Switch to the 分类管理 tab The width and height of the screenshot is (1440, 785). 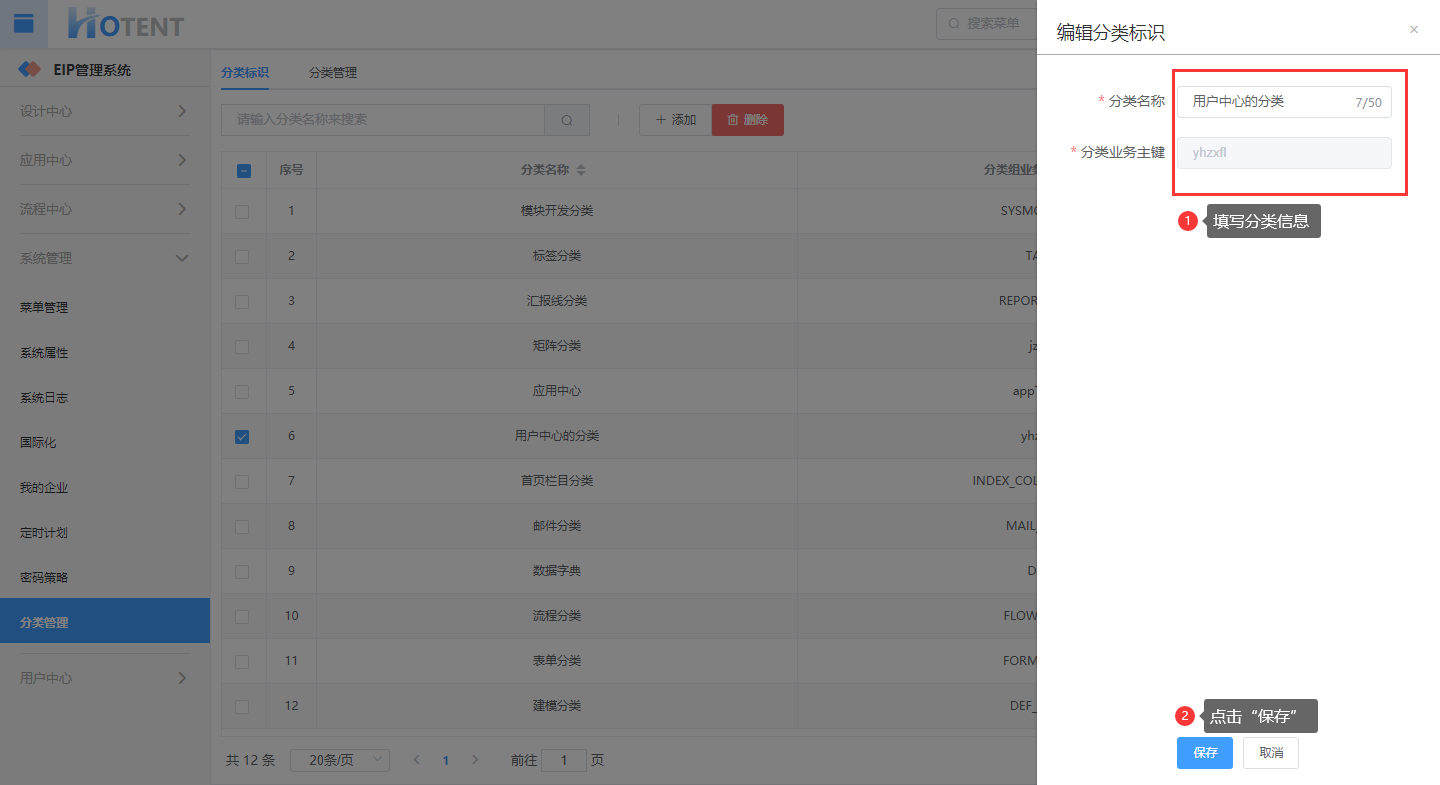click(333, 73)
